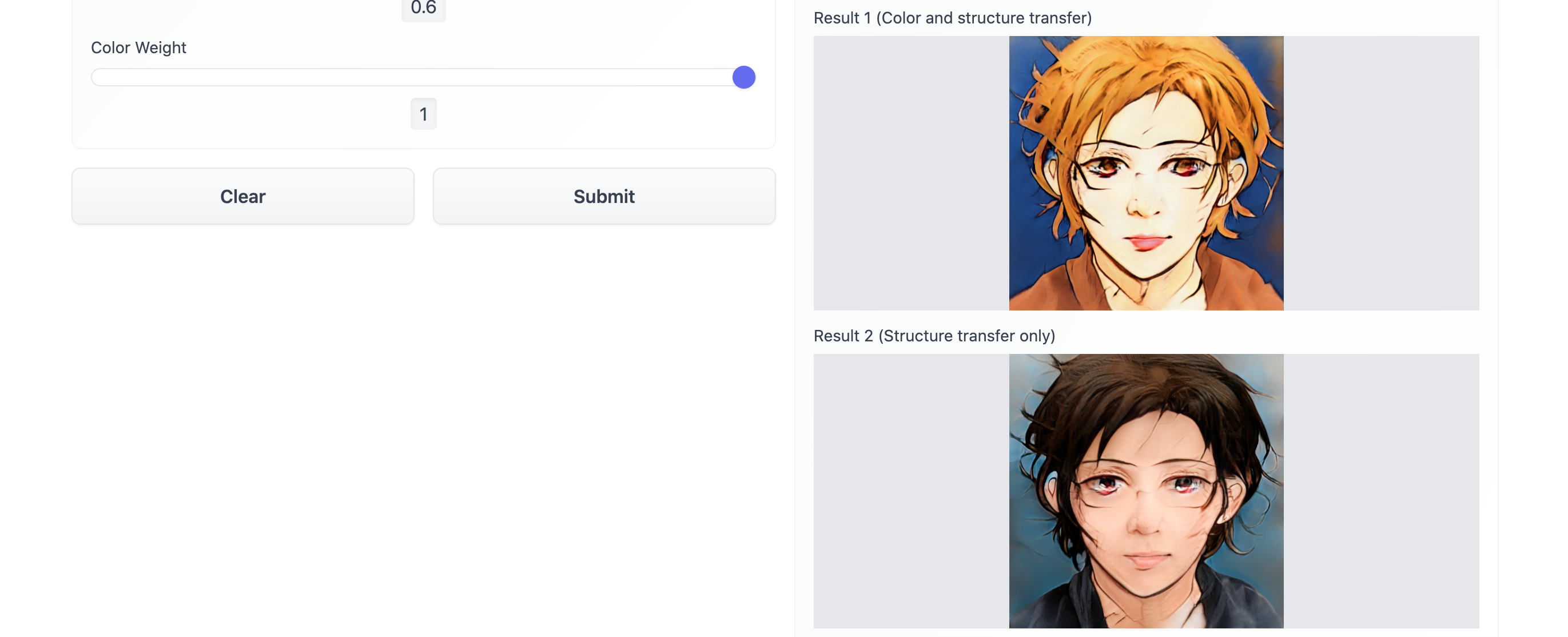This screenshot has width=1568, height=637.
Task: Click the red lips in Result 1 portrait
Action: pos(1145,241)
